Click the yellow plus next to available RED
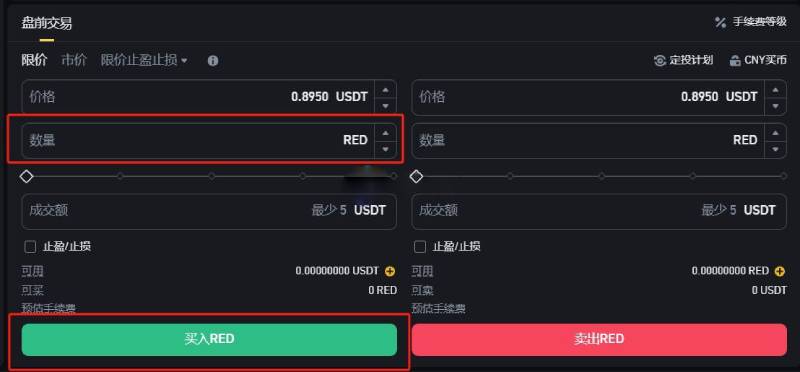This screenshot has width=800, height=372. (x=780, y=271)
